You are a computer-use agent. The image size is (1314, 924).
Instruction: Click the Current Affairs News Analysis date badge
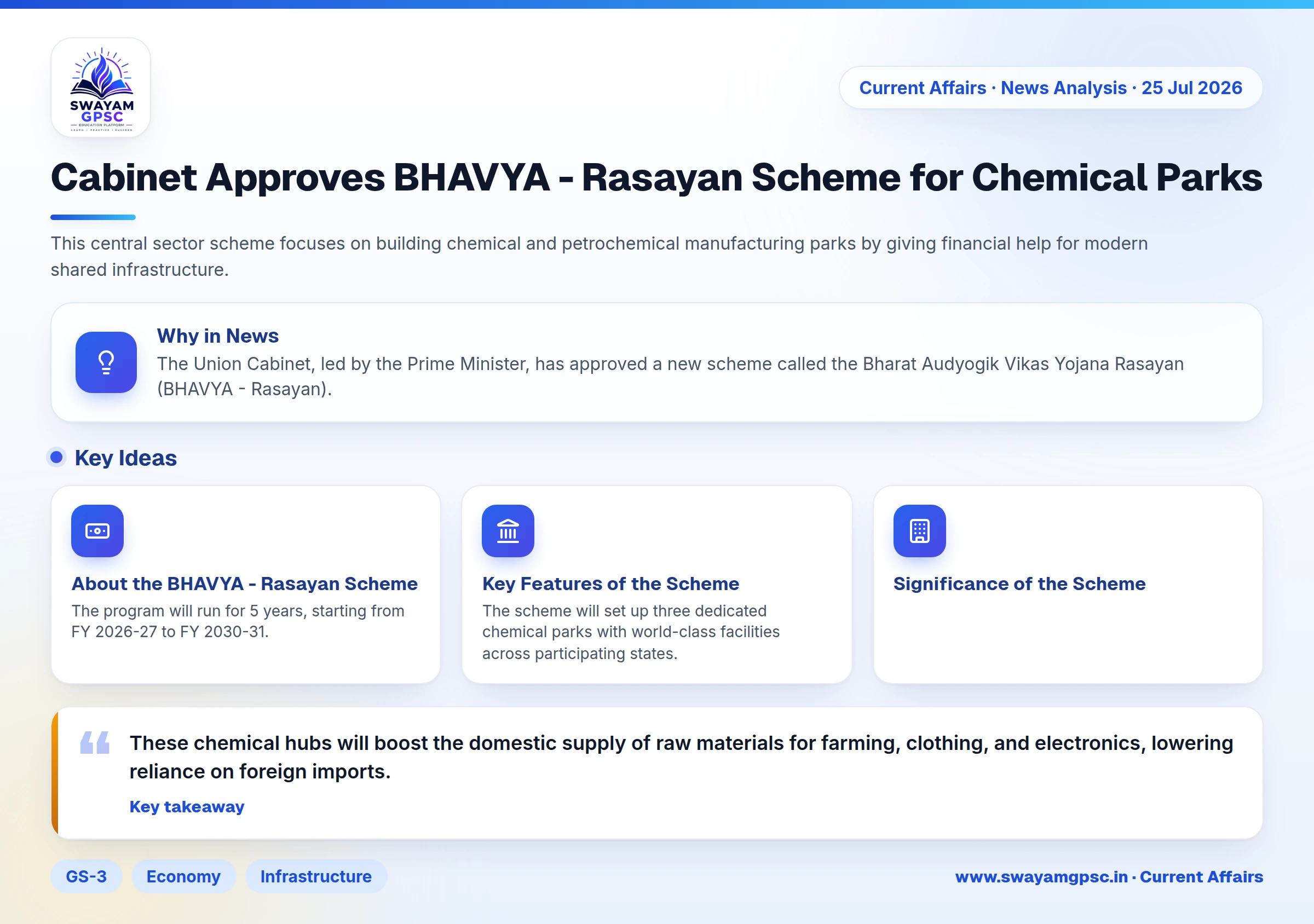point(1051,88)
